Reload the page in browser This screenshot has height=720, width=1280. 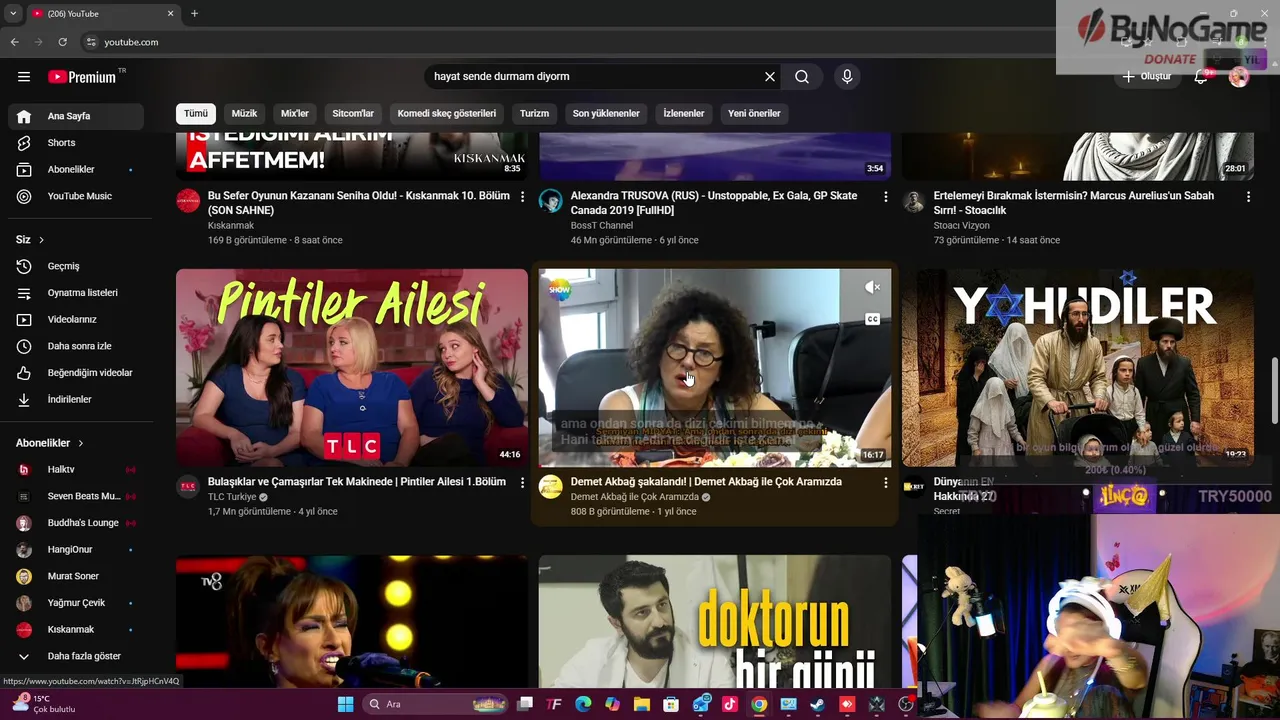click(x=62, y=42)
